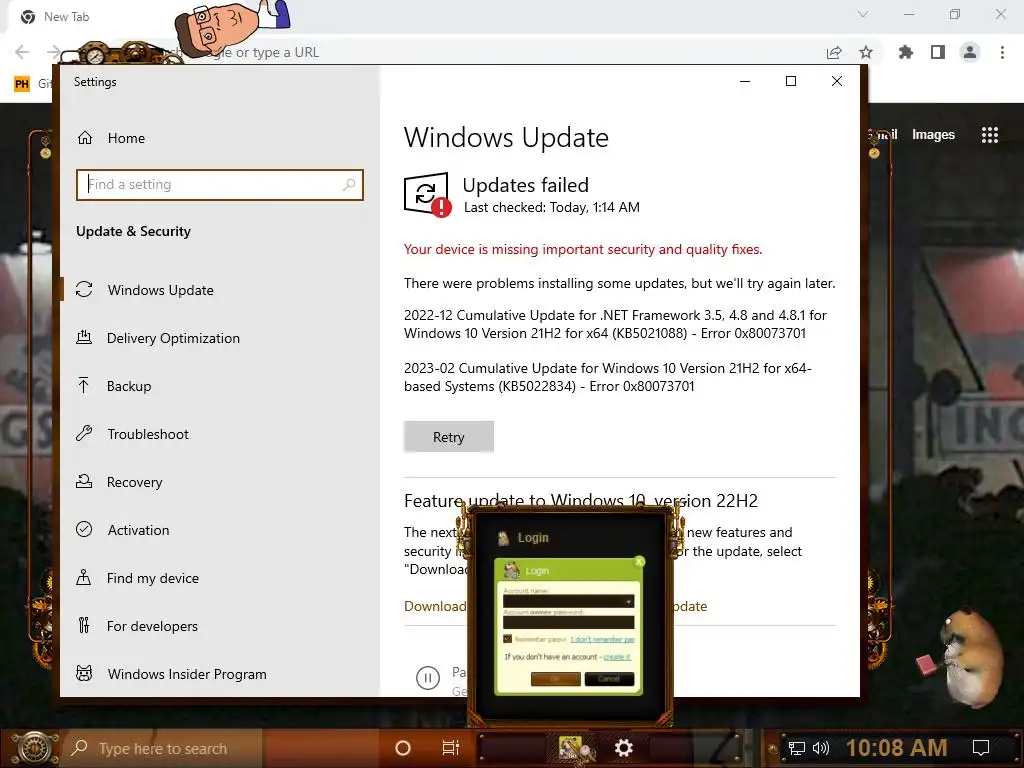
Task: Click the Find my device person icon
Action: pyautogui.click(x=84, y=577)
